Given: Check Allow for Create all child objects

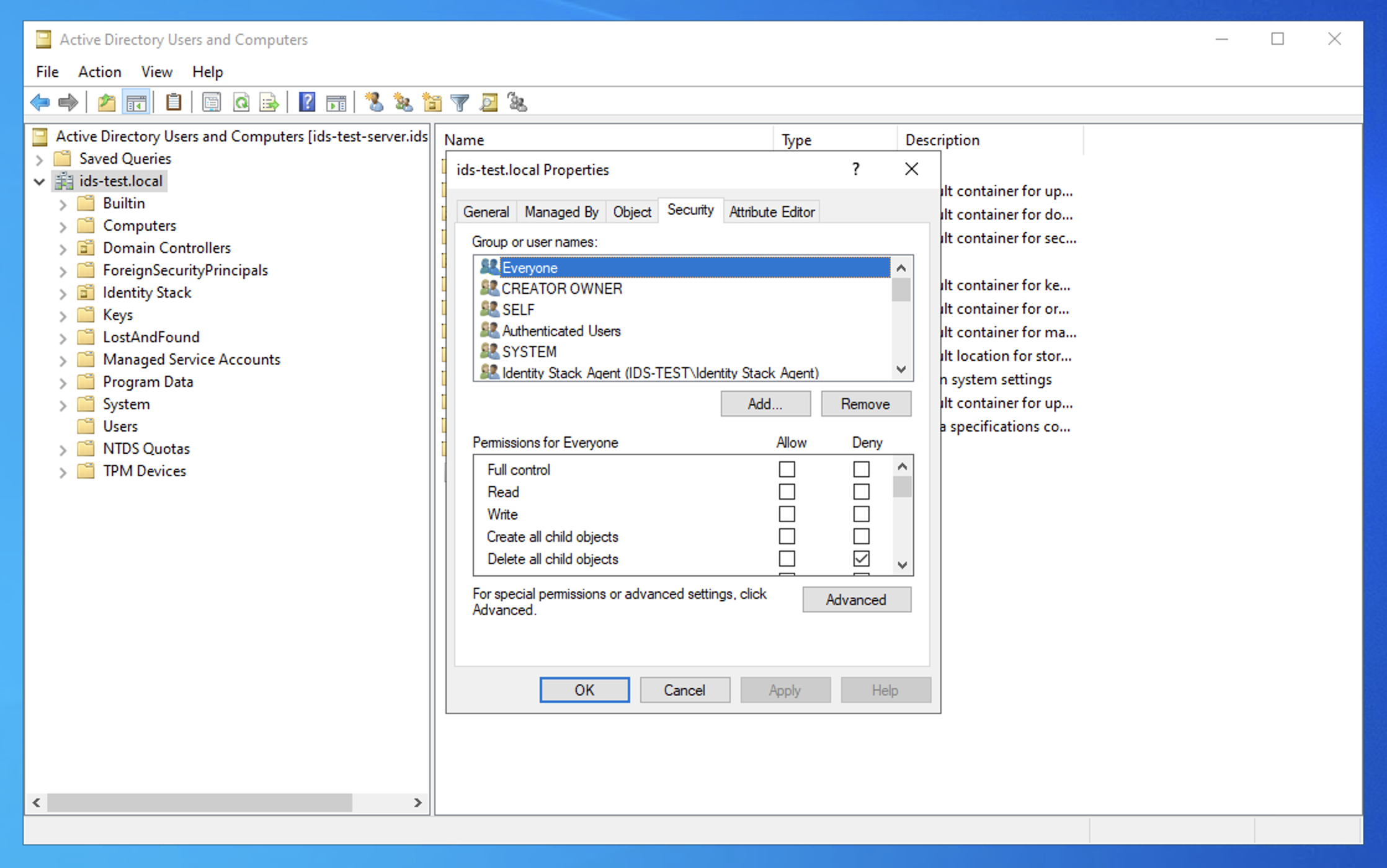Looking at the screenshot, I should click(x=787, y=536).
